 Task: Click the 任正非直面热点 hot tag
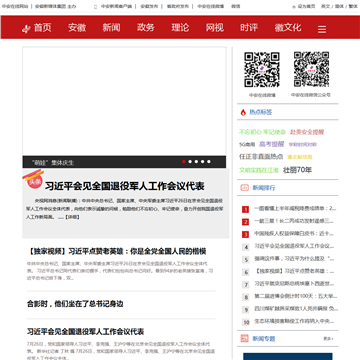point(261,157)
